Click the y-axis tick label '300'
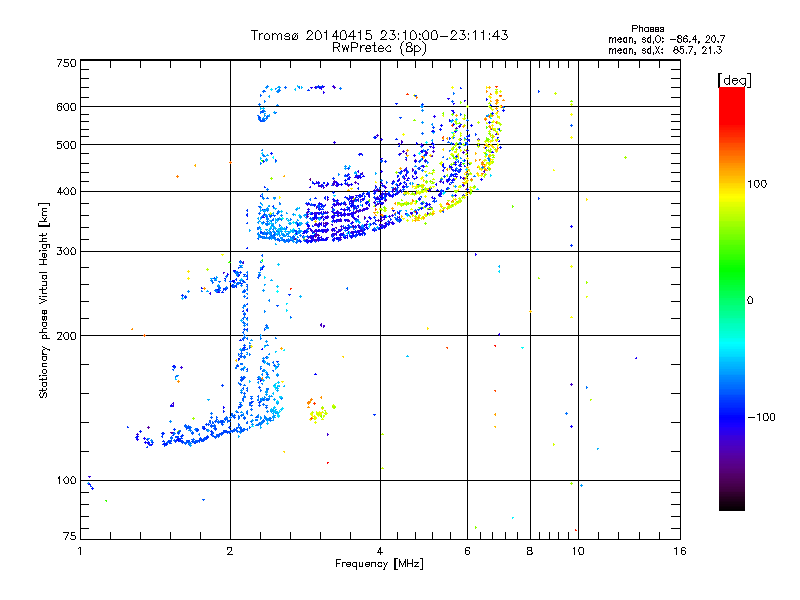 tap(67, 252)
